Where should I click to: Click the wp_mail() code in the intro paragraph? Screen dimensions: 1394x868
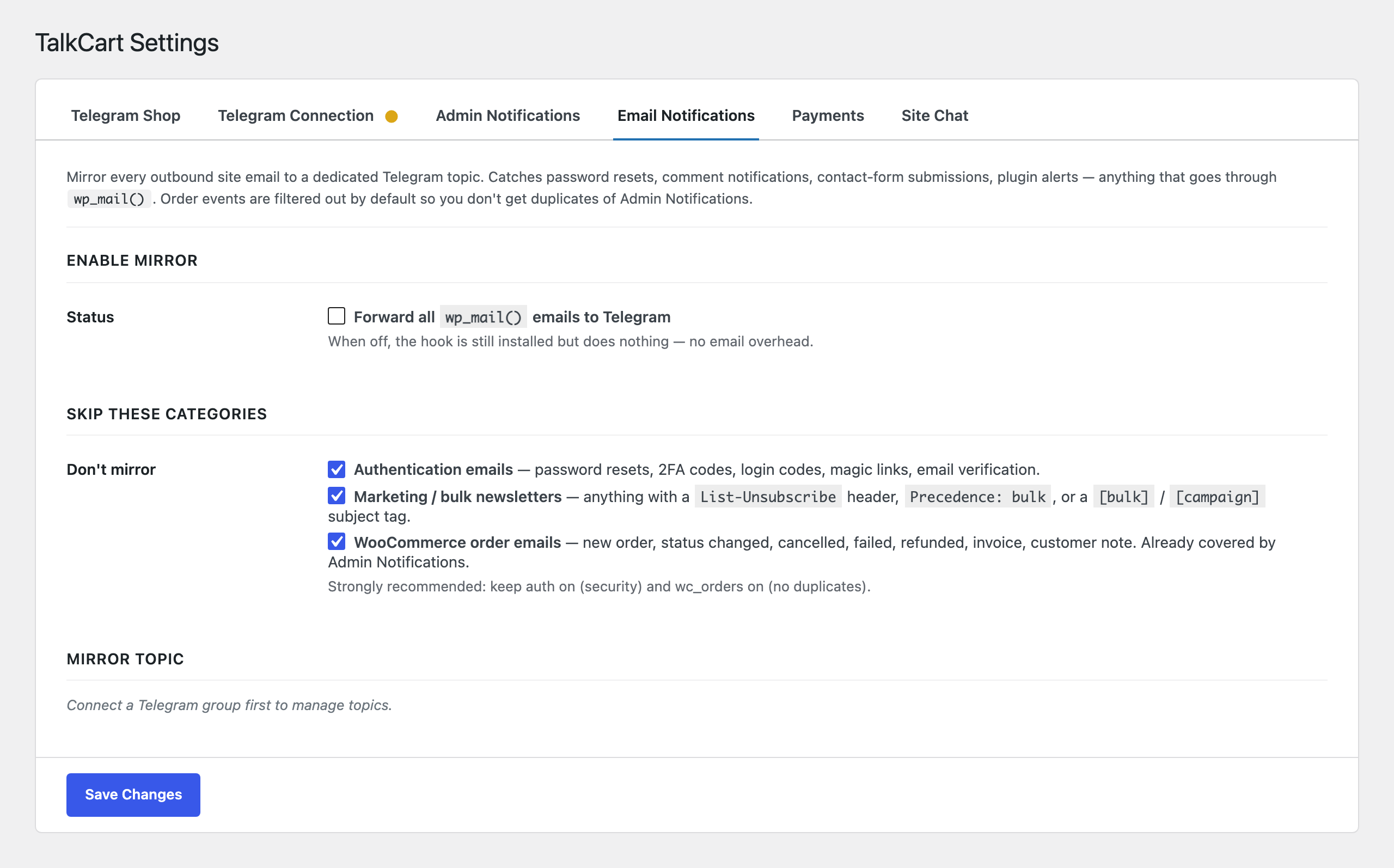tap(109, 199)
